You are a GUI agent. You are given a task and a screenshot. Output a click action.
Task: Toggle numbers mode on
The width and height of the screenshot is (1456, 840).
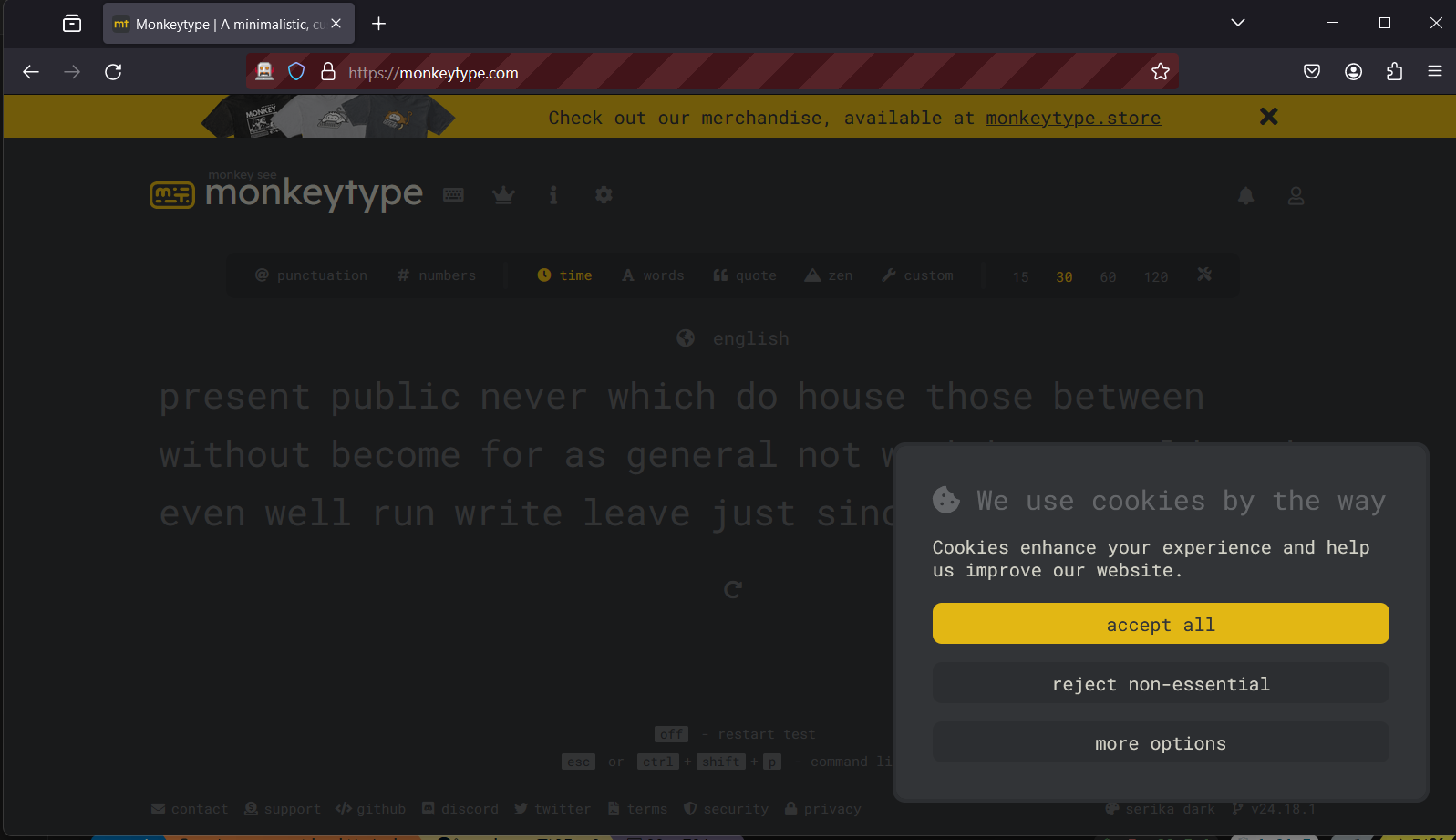(x=437, y=275)
